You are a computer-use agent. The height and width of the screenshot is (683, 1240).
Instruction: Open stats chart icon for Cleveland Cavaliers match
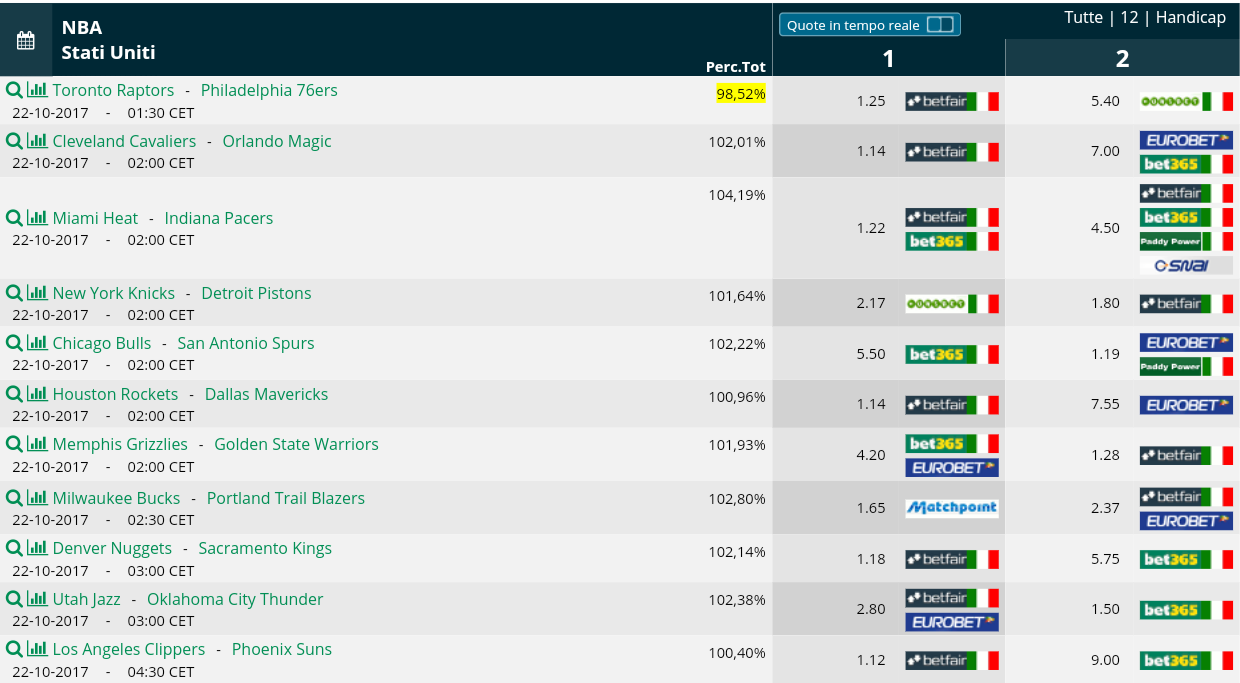(x=37, y=140)
